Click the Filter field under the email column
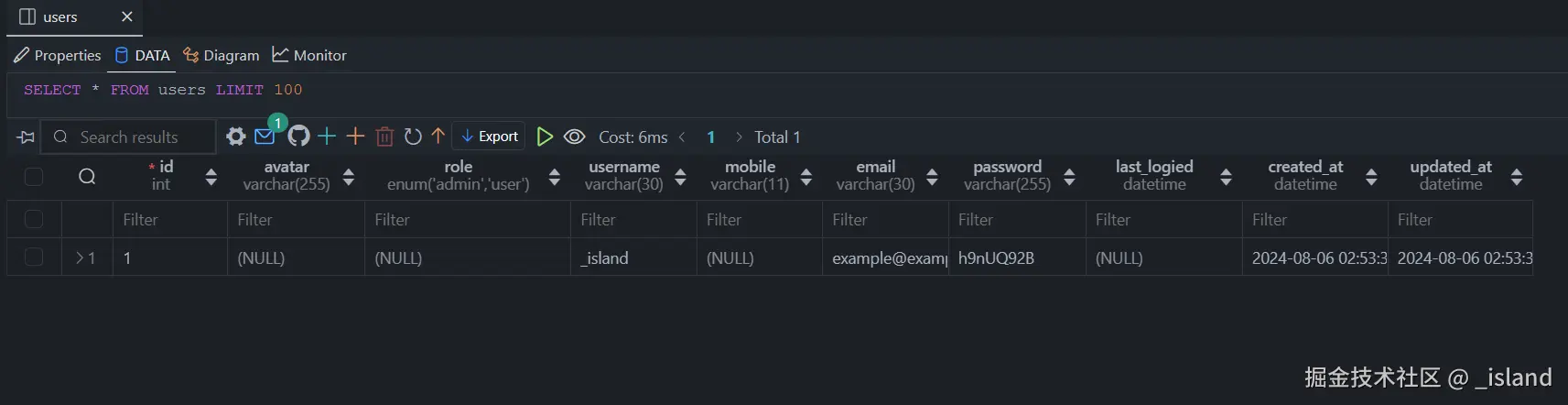 (884, 220)
